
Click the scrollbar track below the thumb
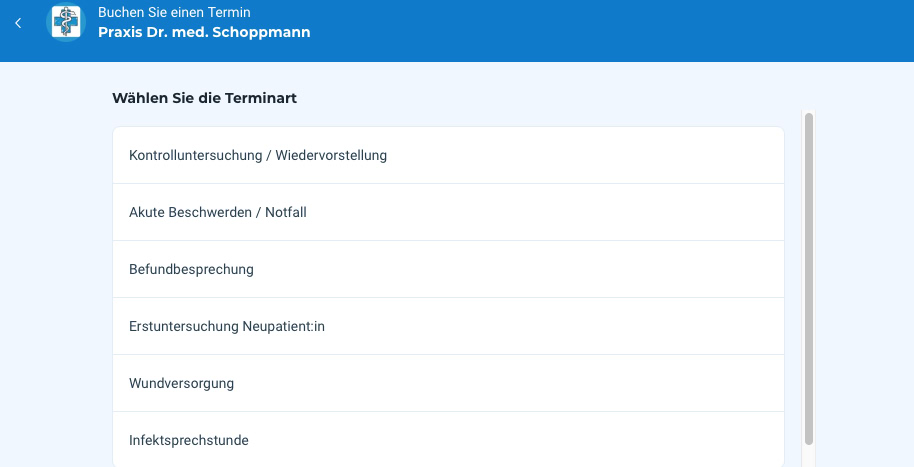click(x=809, y=455)
